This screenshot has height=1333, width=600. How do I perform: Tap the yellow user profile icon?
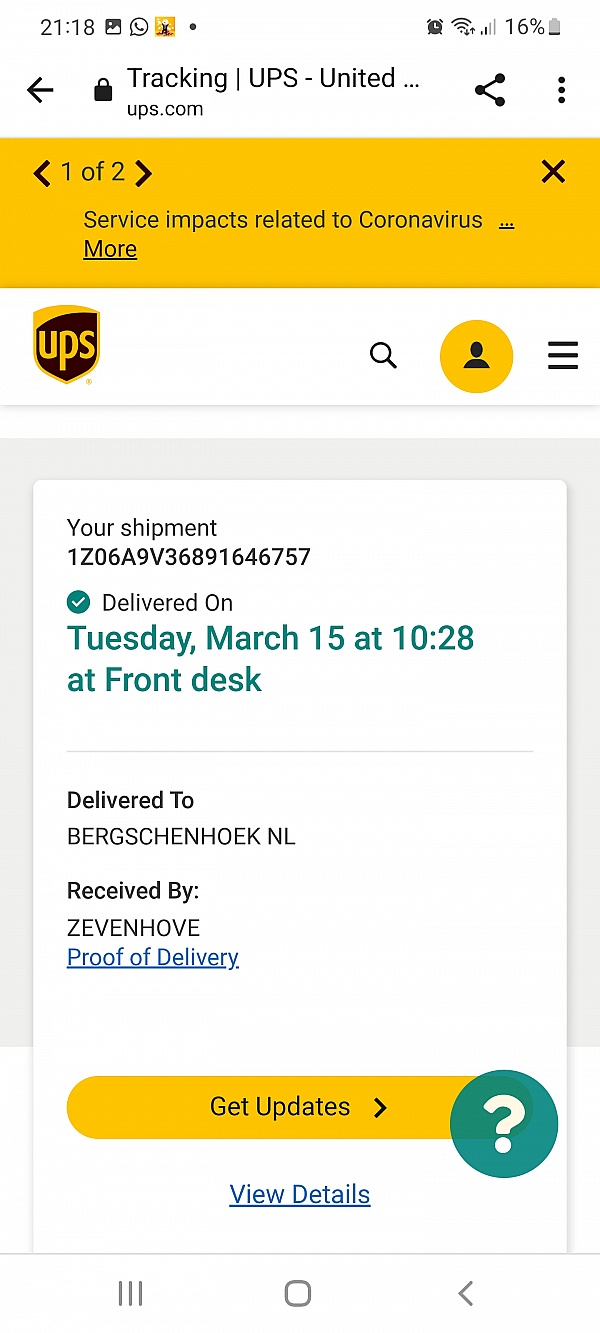(476, 356)
